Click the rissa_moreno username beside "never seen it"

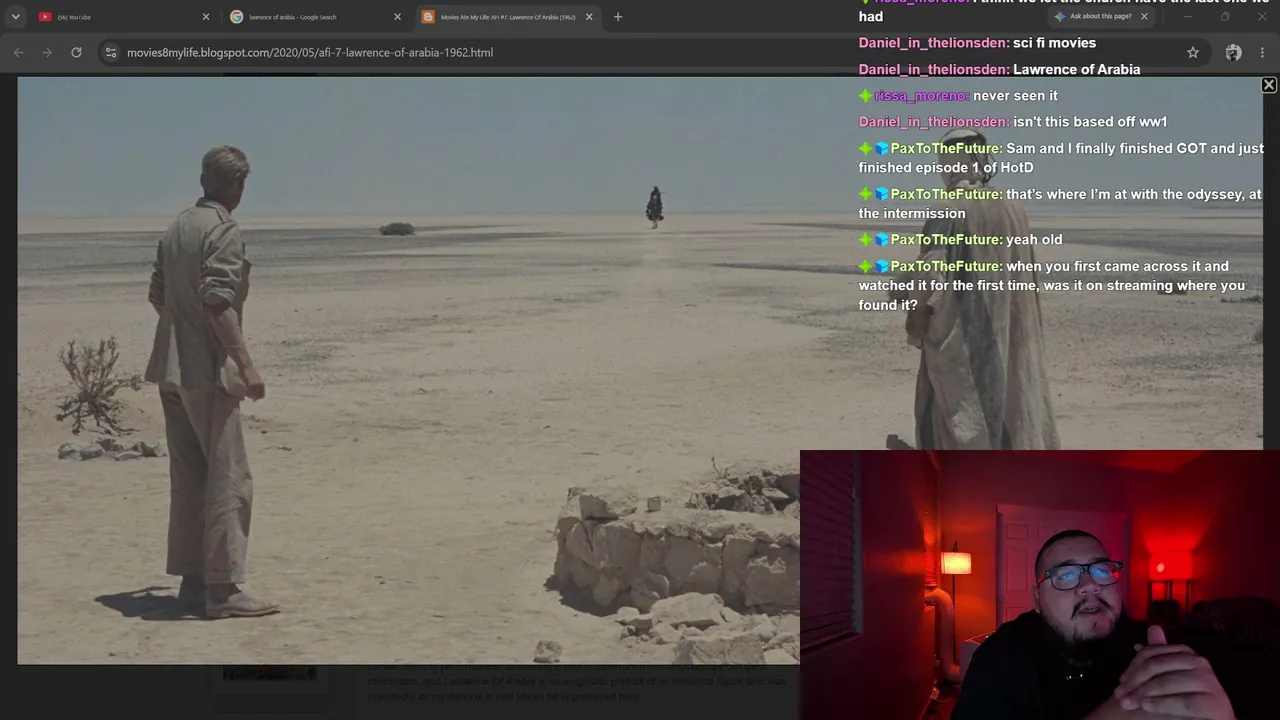tap(921, 96)
